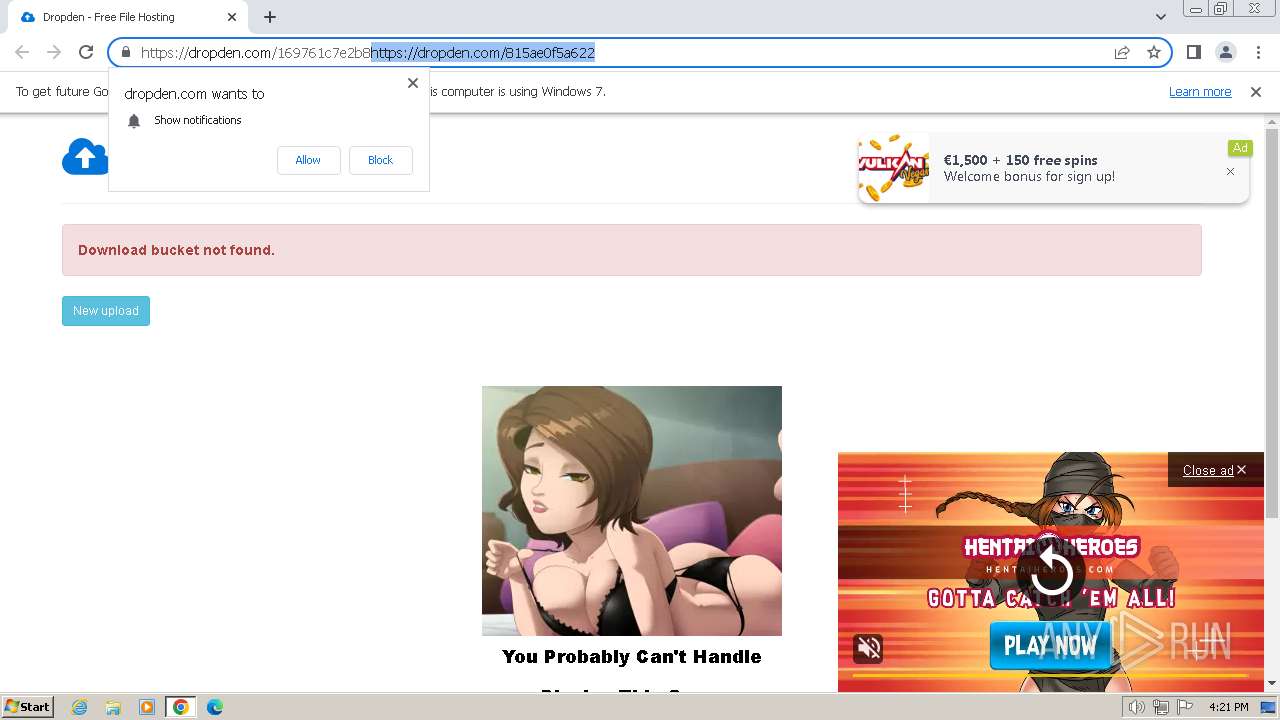Click the scrollbar down arrow
Viewport: 1280px width, 720px height.
(1272, 684)
